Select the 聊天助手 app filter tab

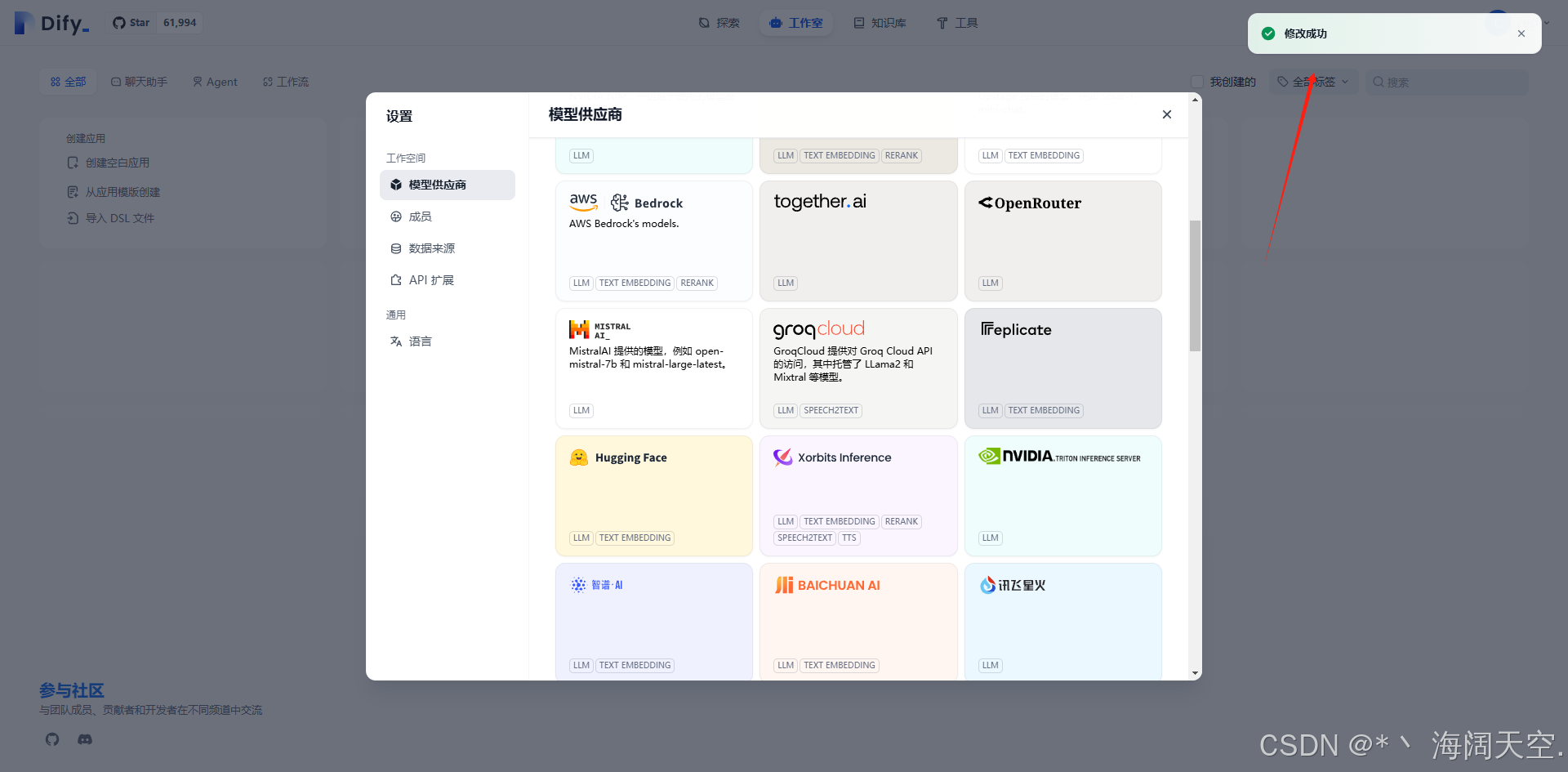tap(139, 82)
